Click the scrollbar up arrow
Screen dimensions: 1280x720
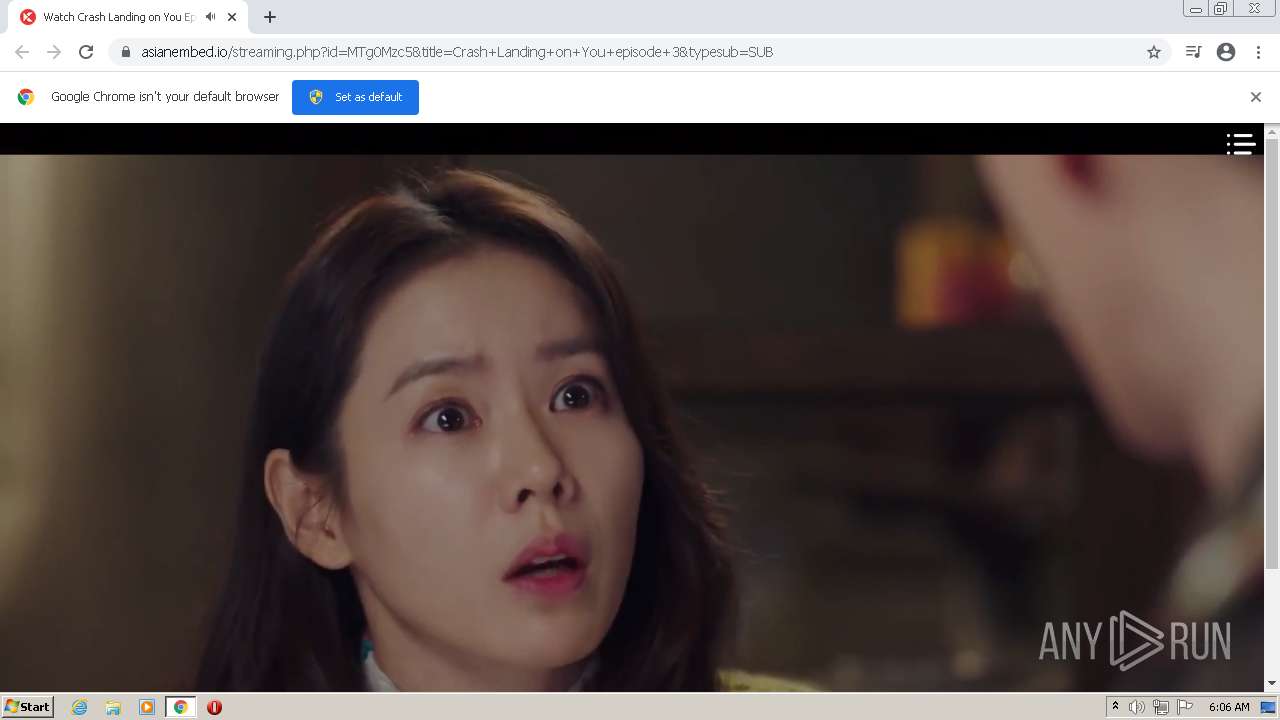1272,130
